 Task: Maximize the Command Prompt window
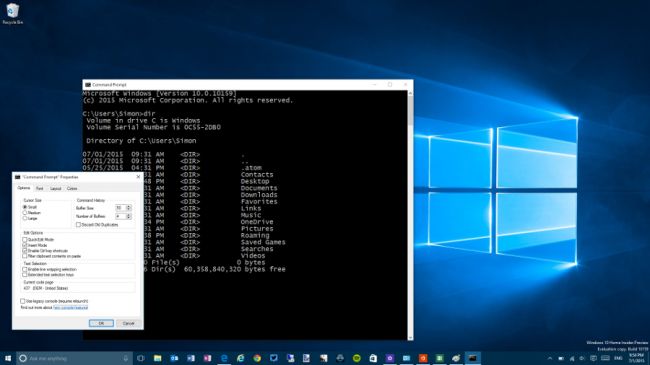[390, 85]
